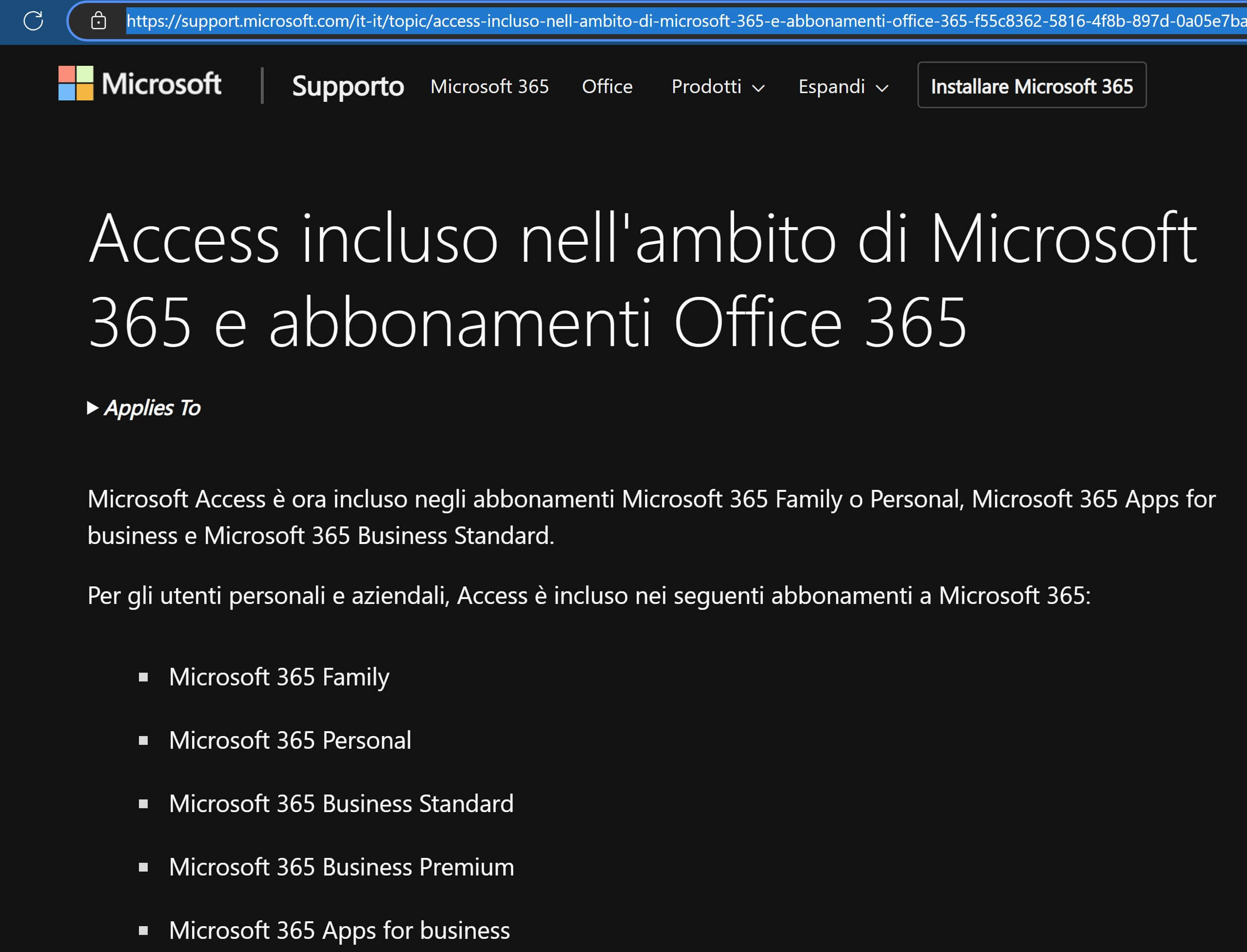
Task: Click the Espandi chevron arrow
Action: click(x=881, y=88)
